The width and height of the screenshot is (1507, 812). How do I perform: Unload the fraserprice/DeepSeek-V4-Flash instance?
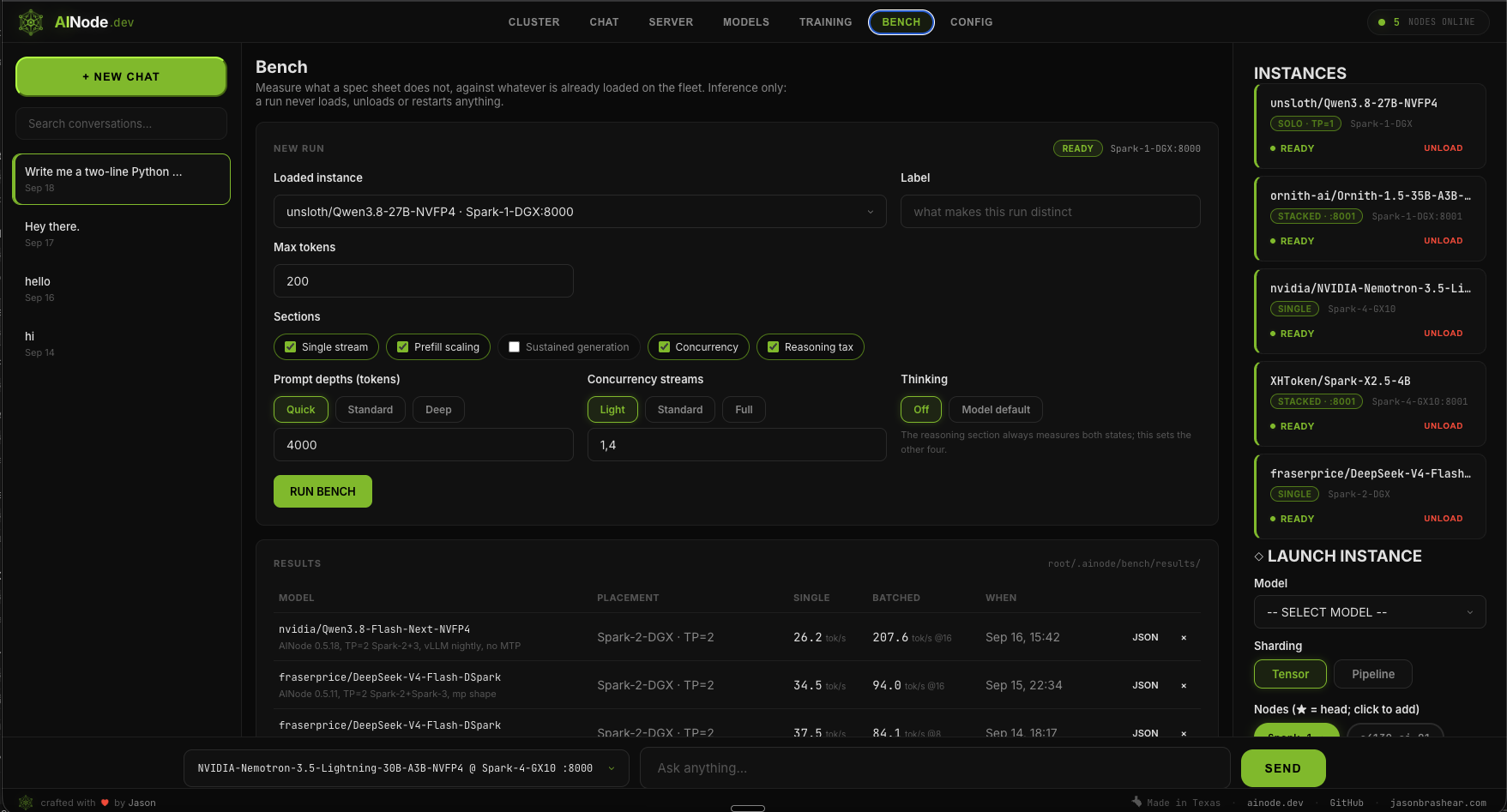click(1444, 519)
